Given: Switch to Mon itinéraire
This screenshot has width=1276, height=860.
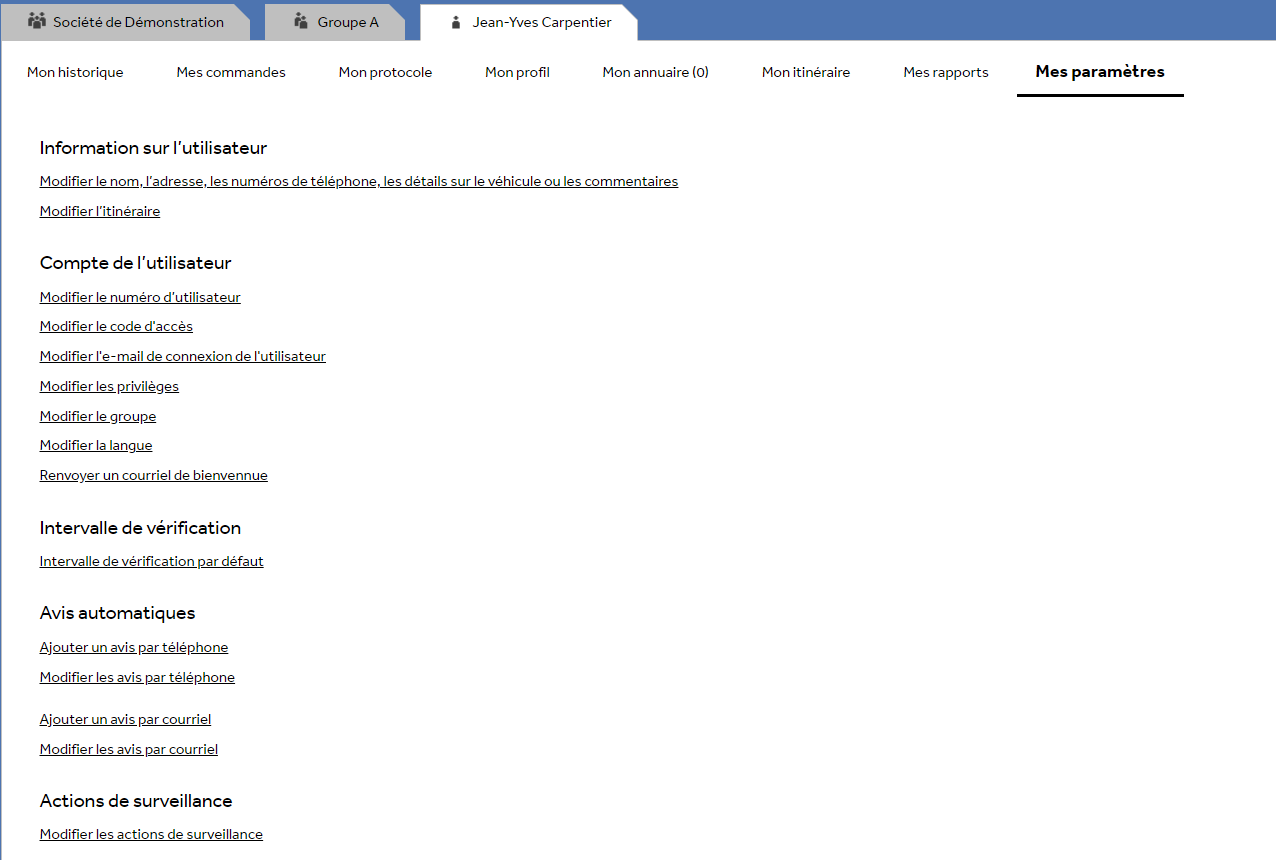Looking at the screenshot, I should click(806, 72).
